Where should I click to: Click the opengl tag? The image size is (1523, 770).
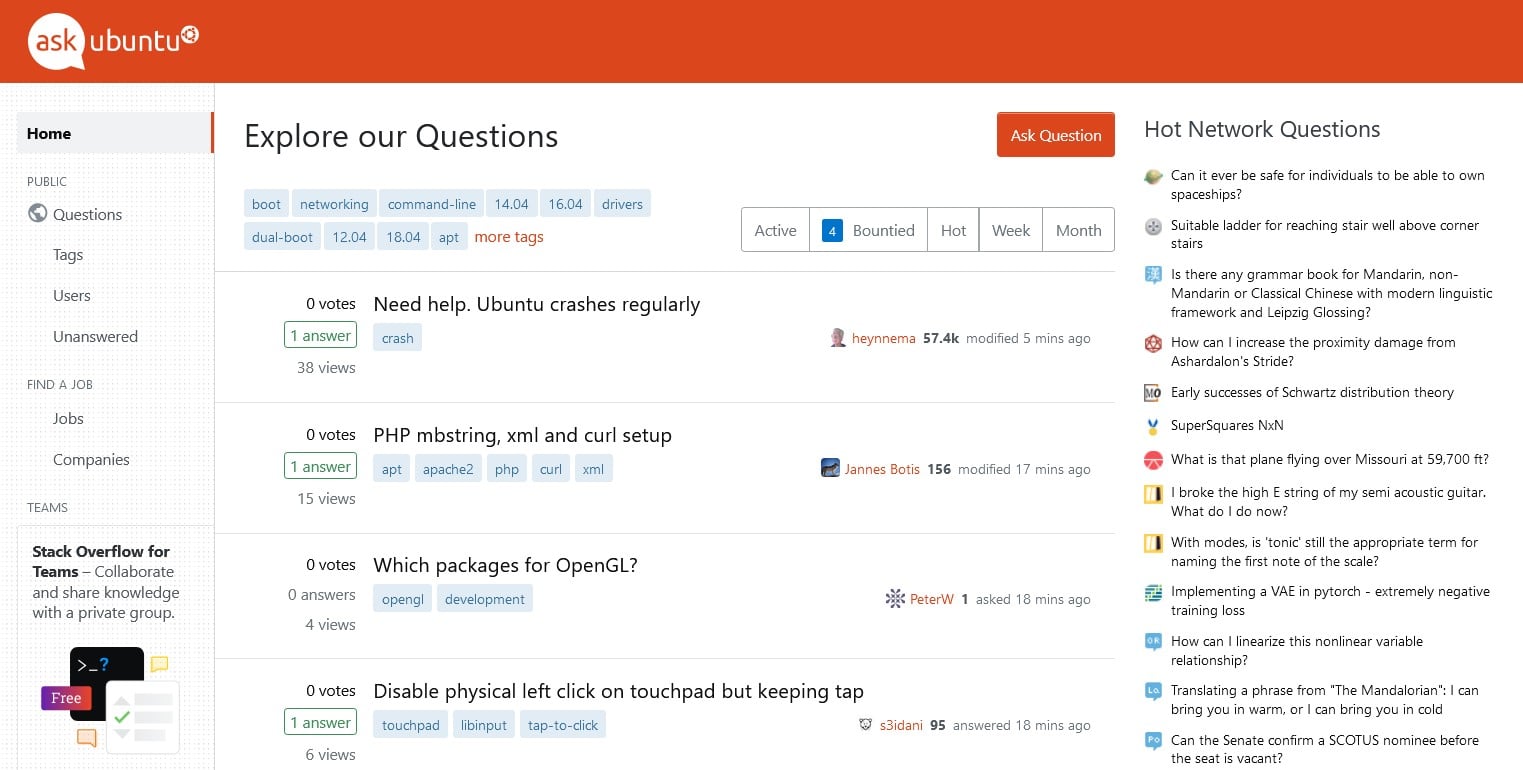coord(403,599)
